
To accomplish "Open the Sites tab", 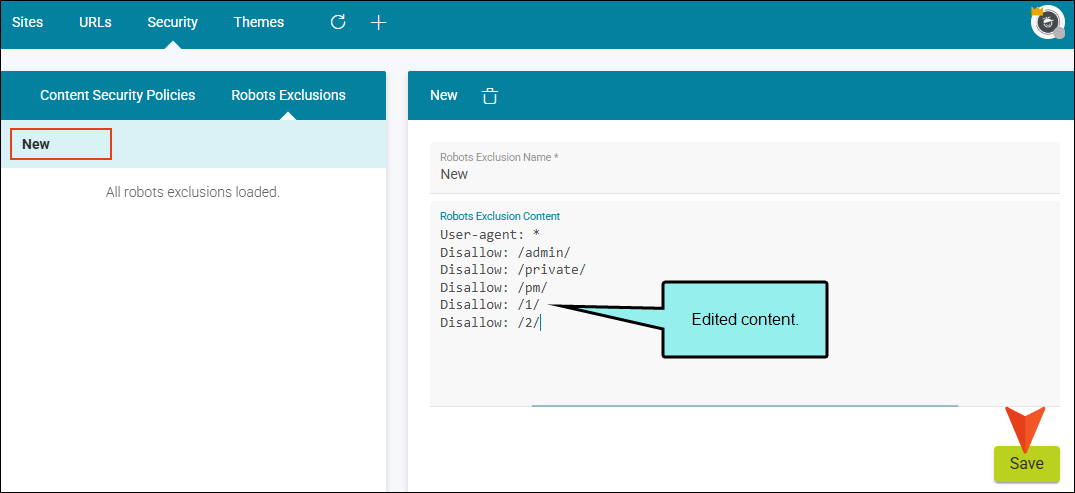I will click(27, 22).
